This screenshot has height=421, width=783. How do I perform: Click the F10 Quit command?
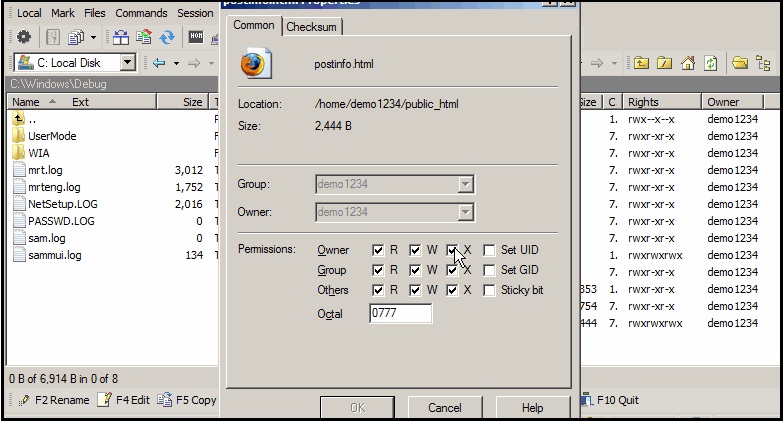(610, 400)
